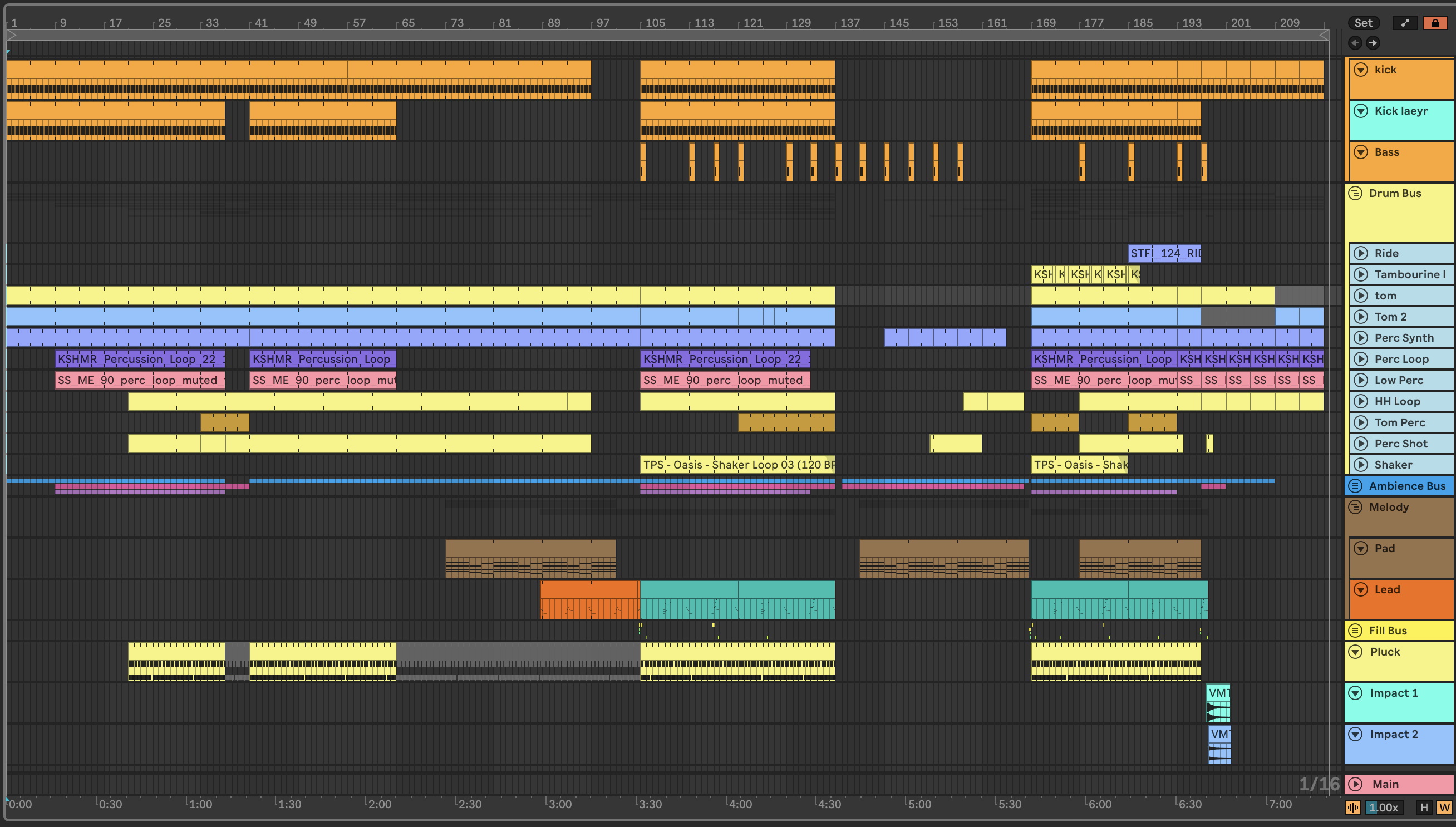1456x827 pixels.
Task: Click Set locator button
Action: (1364, 23)
